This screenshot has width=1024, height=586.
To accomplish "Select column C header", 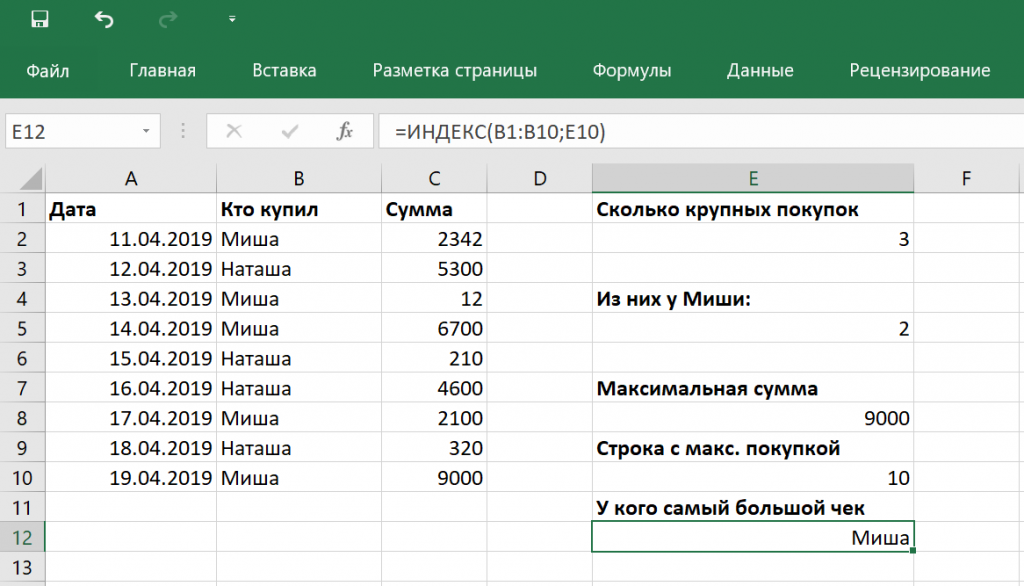I will [x=433, y=177].
